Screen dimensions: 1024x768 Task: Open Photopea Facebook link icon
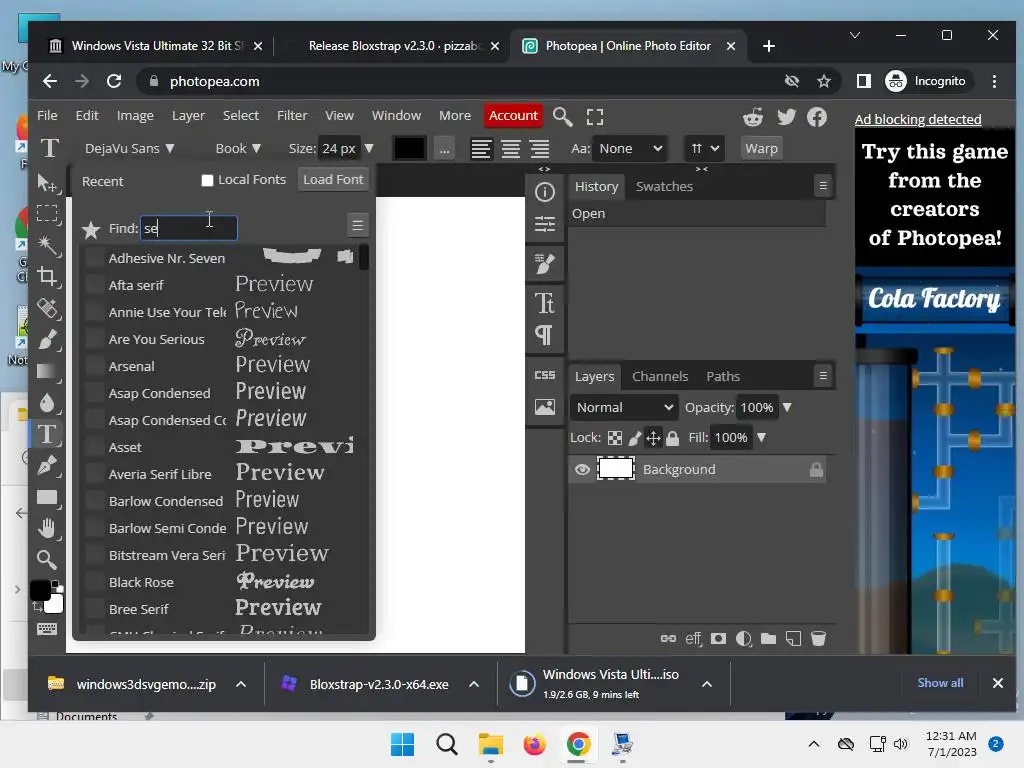[x=817, y=116]
